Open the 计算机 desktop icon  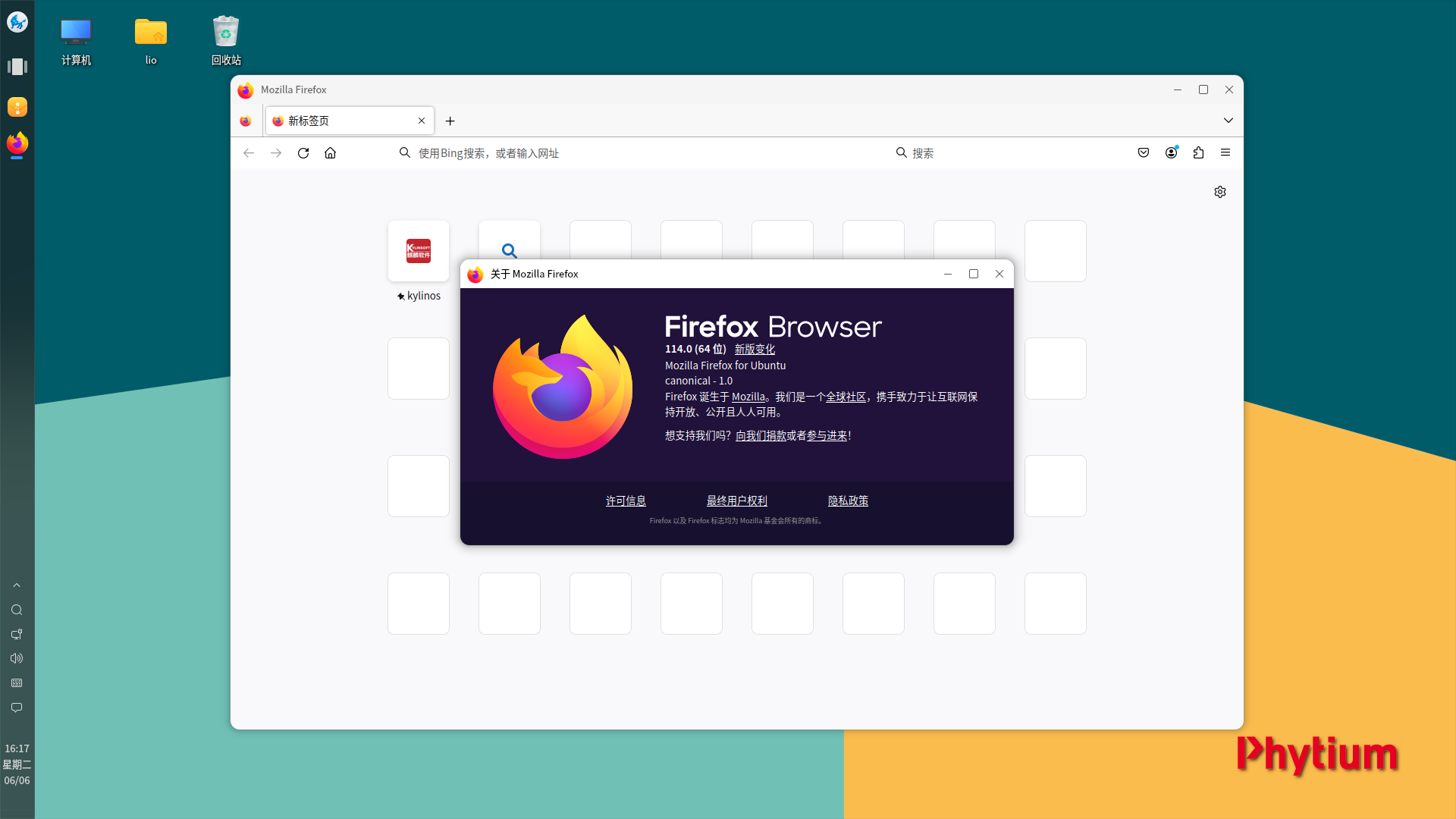coord(76,42)
